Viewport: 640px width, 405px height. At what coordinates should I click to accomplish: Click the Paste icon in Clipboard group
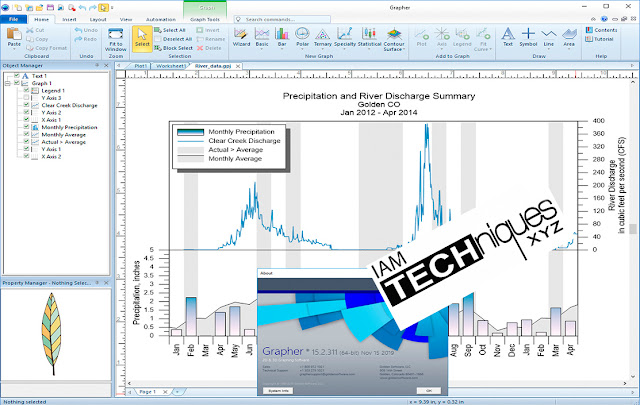[x=14, y=33]
